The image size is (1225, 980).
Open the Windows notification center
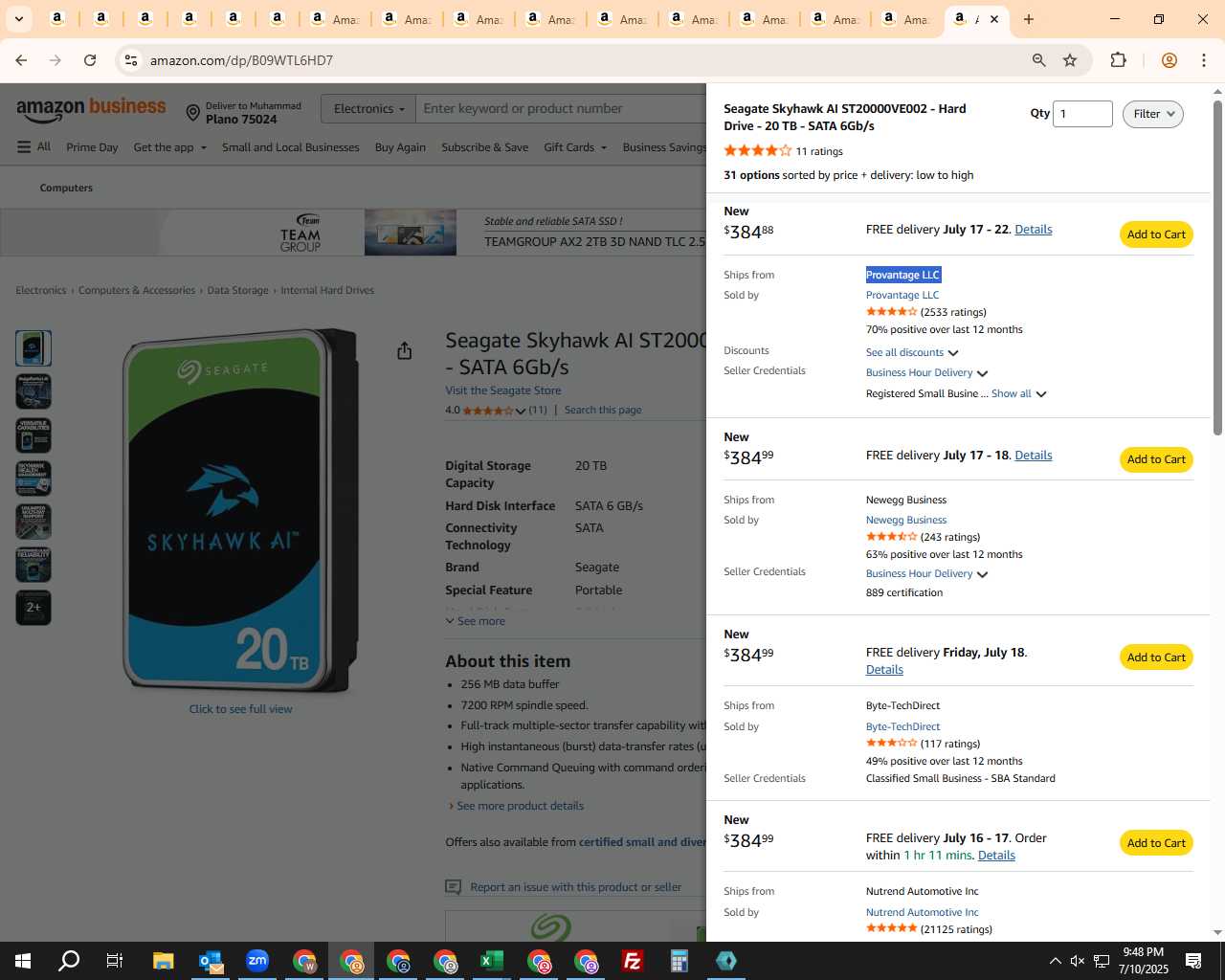click(1193, 961)
